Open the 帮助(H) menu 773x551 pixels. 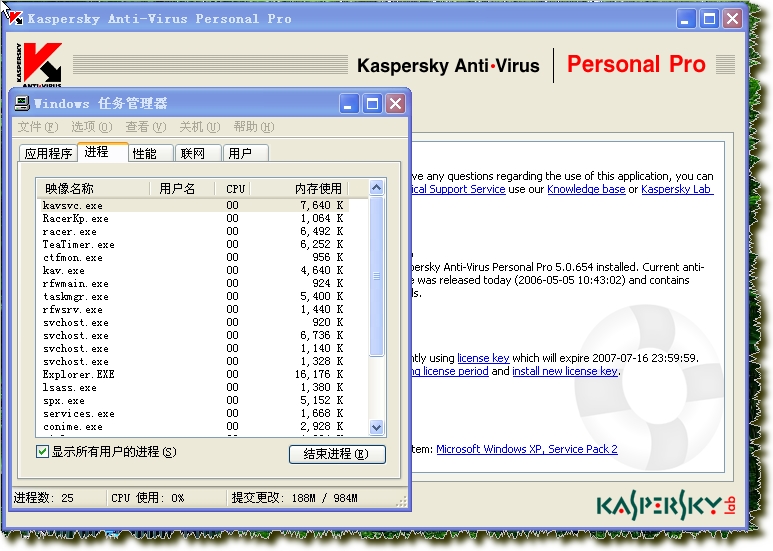[254, 127]
